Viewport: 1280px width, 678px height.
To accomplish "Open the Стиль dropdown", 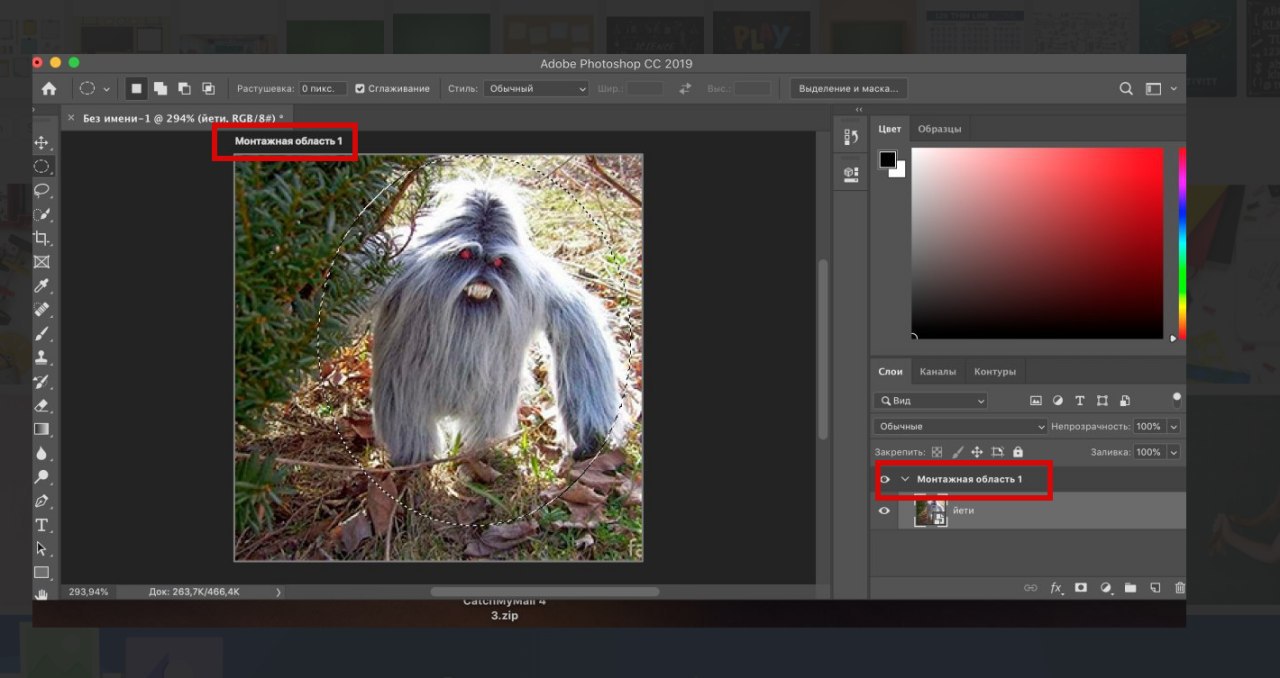I will 536,88.
